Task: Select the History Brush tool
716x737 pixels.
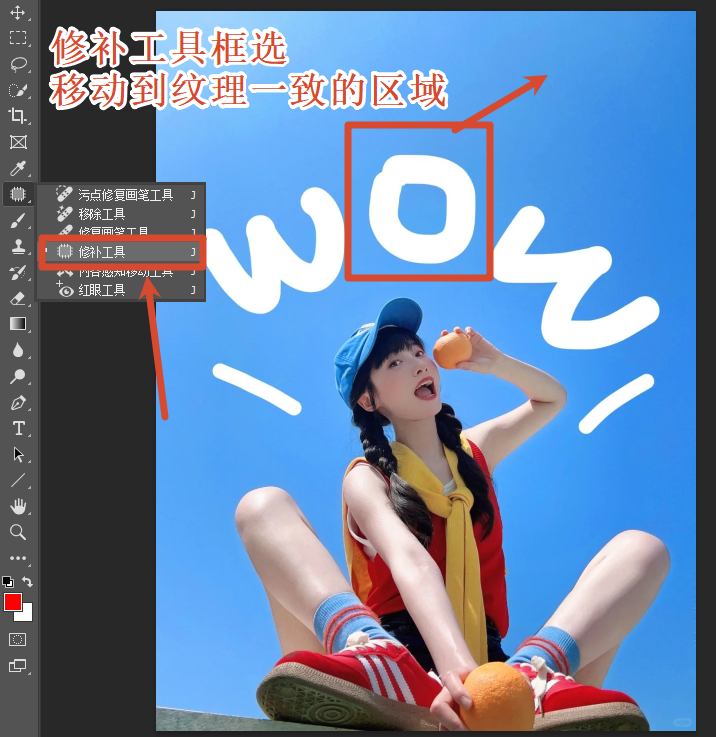Action: [18, 272]
